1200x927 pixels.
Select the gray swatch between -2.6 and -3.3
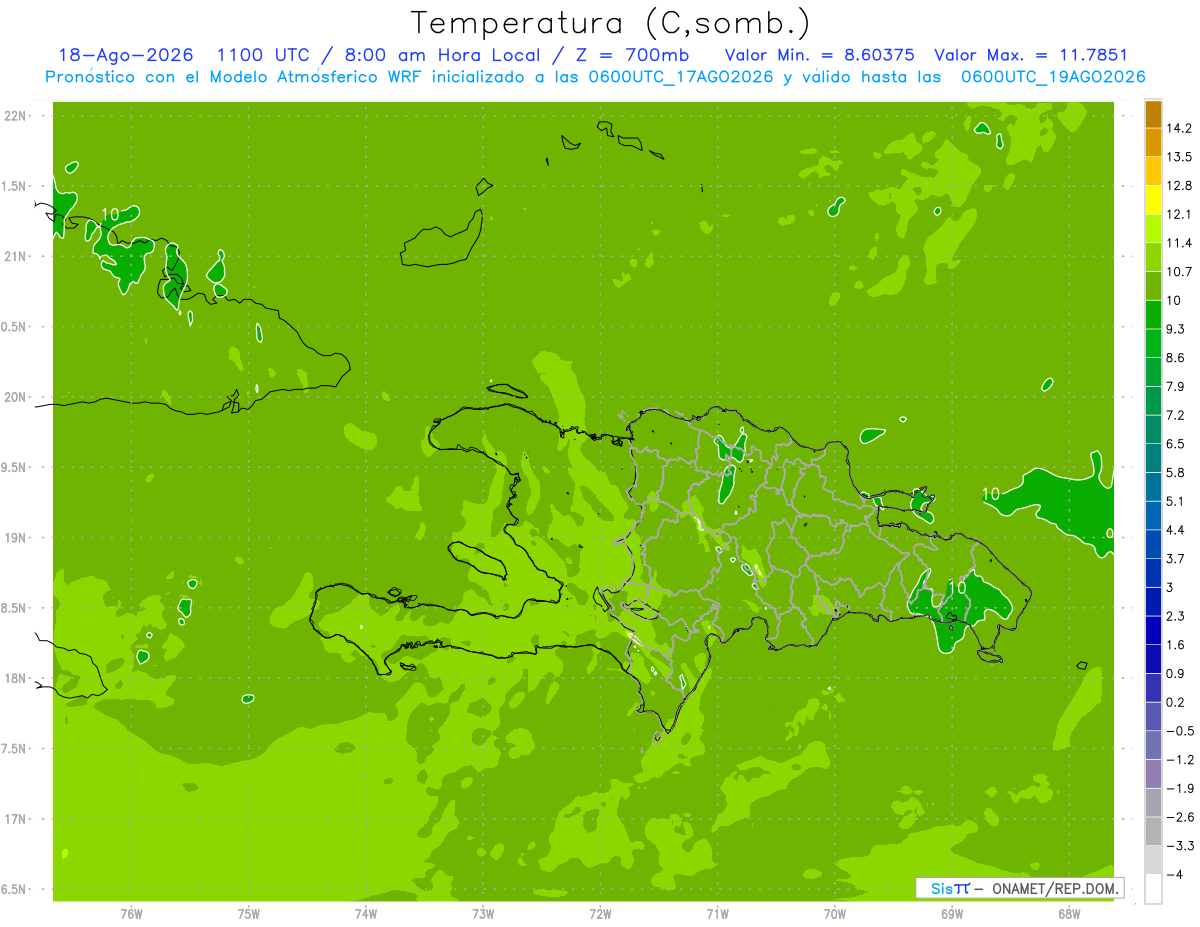1153,832
